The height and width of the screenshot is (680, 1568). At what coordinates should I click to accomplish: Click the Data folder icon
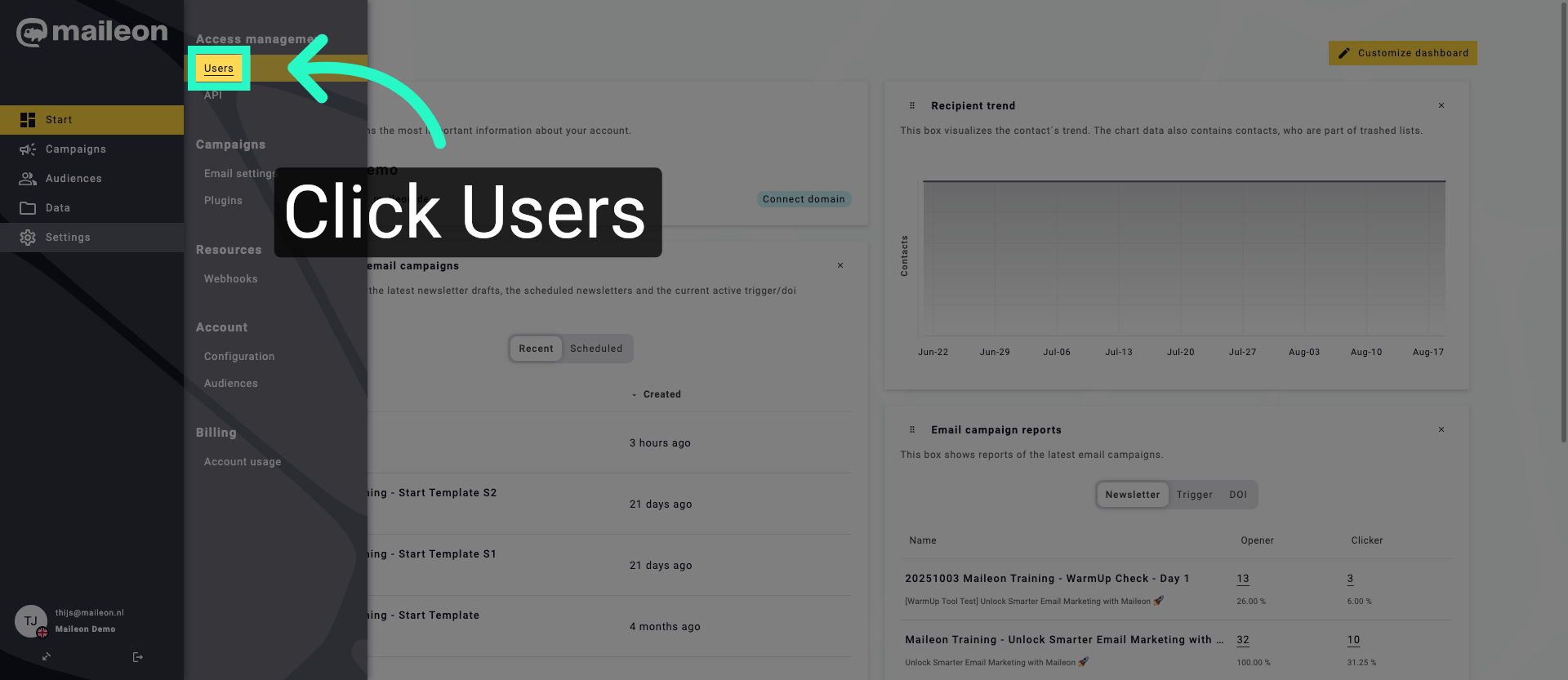click(x=28, y=208)
